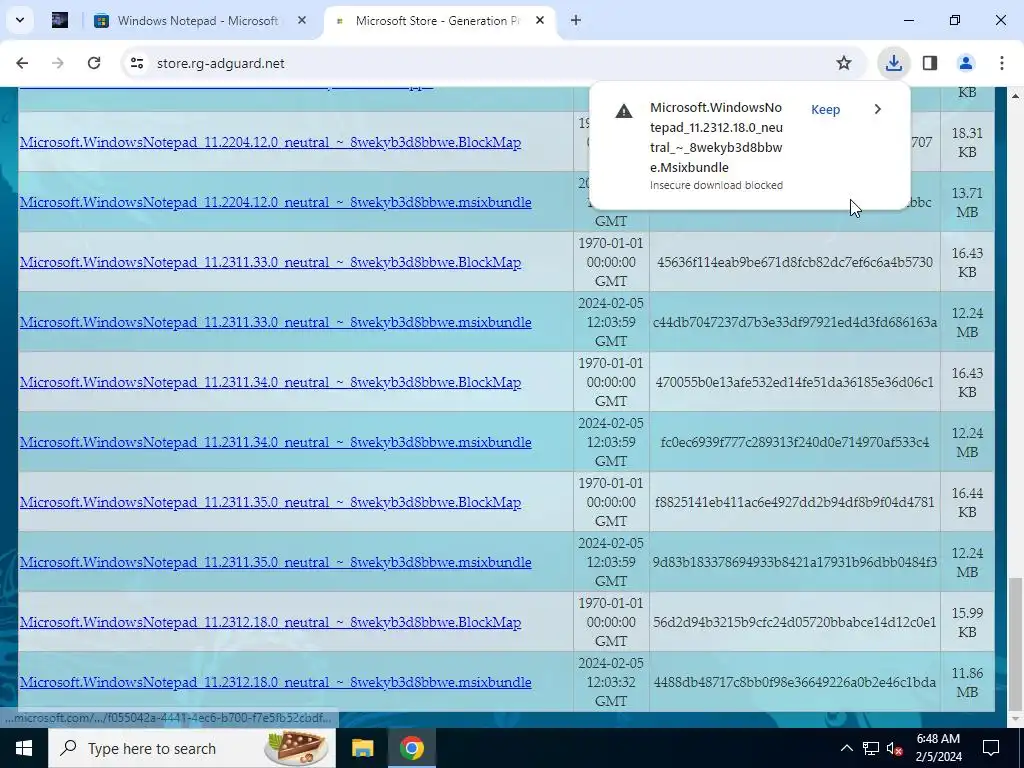This screenshot has height=768, width=1024.
Task: Download Notepad 11.2311.33.0 BlockMap file
Action: click(x=270, y=263)
